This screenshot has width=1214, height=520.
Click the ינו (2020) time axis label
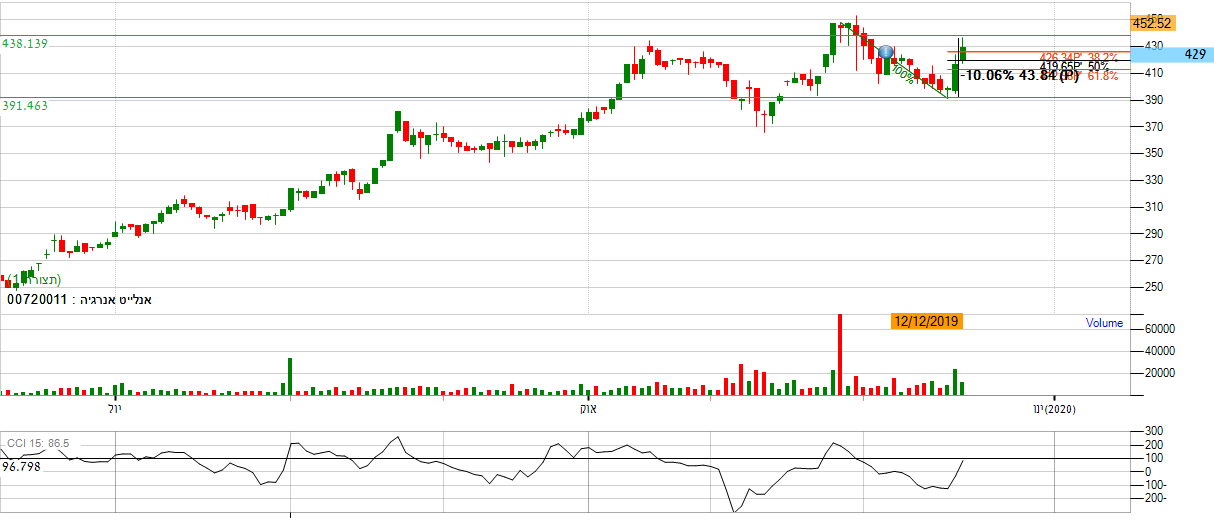tap(1055, 409)
